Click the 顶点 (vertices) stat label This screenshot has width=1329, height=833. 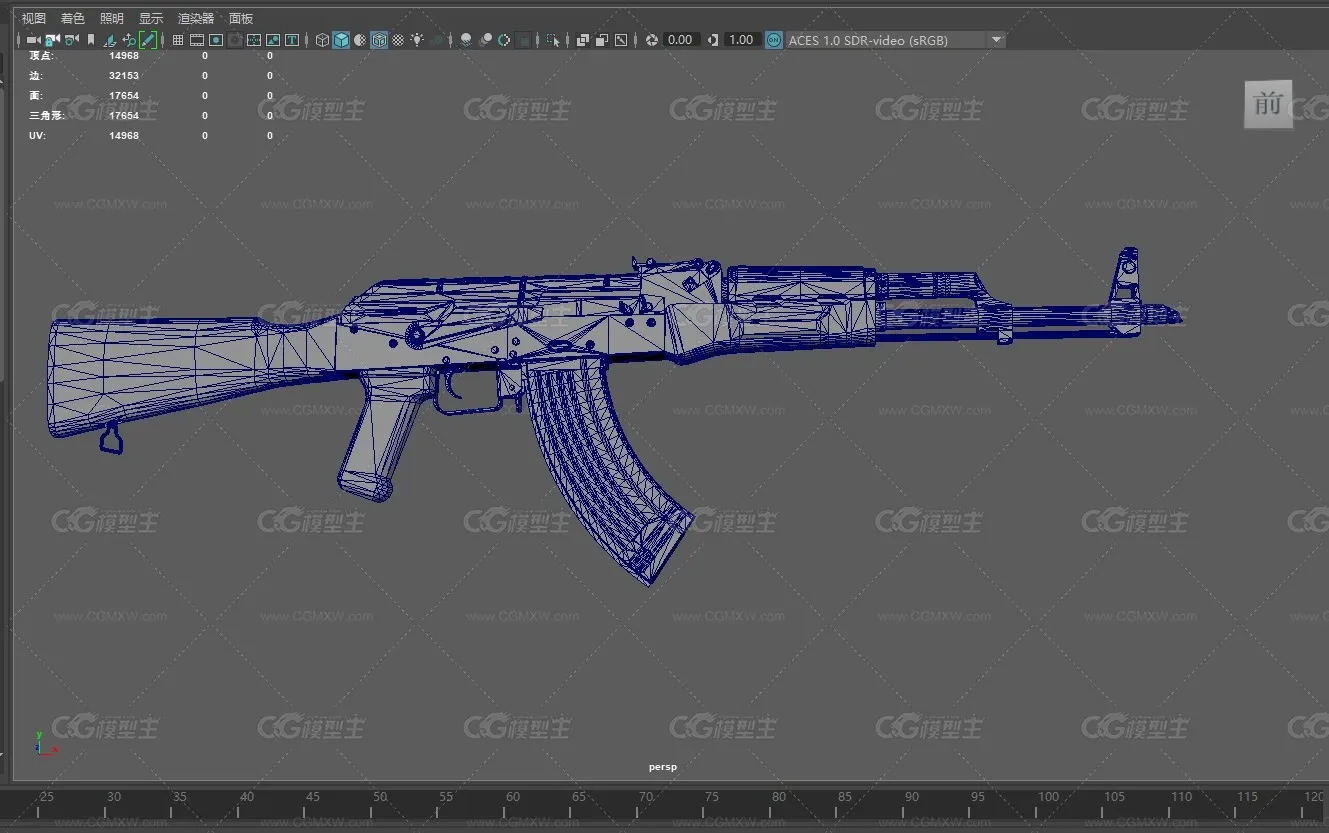tap(40, 56)
